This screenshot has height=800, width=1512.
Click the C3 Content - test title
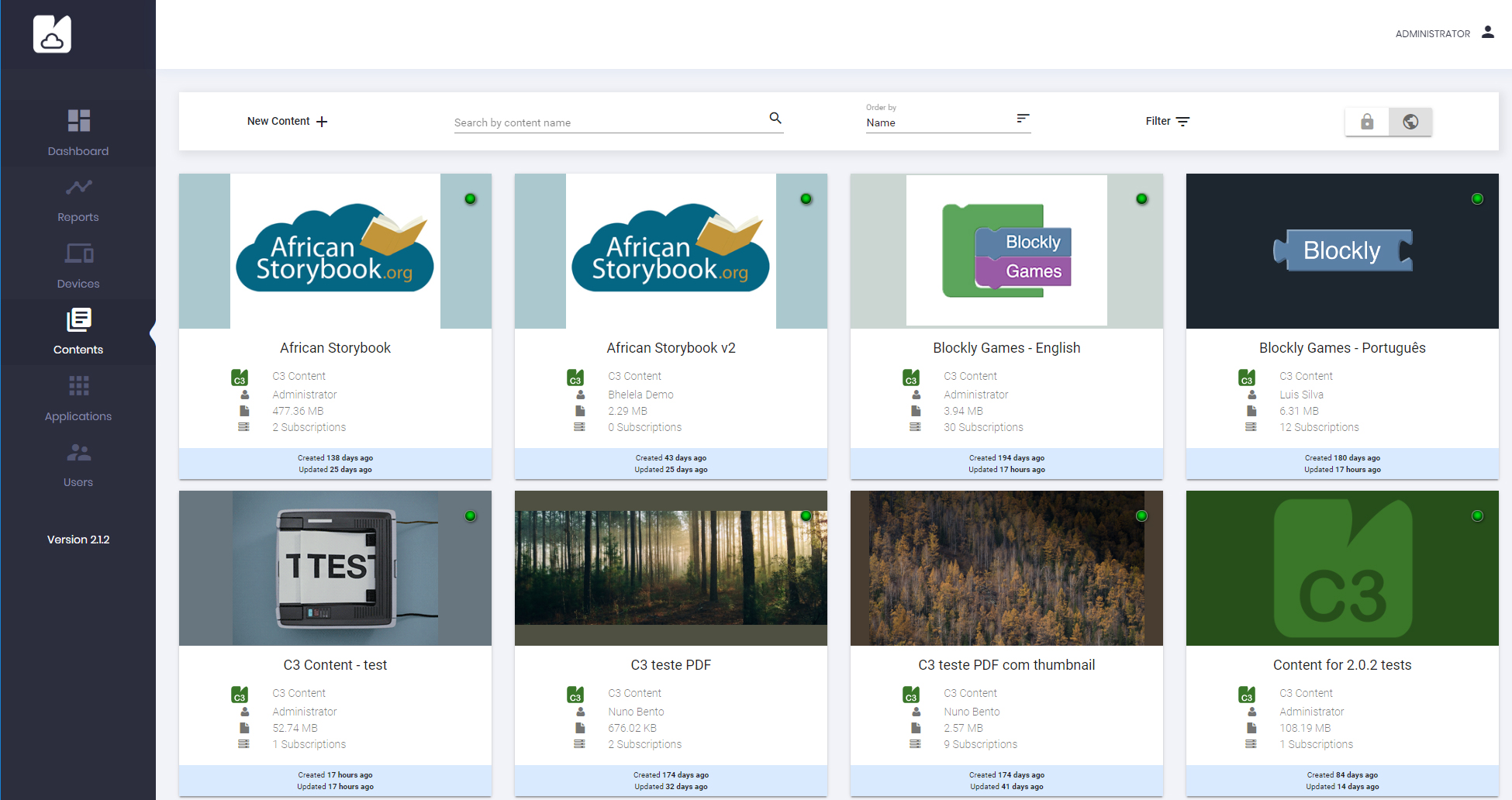click(335, 665)
